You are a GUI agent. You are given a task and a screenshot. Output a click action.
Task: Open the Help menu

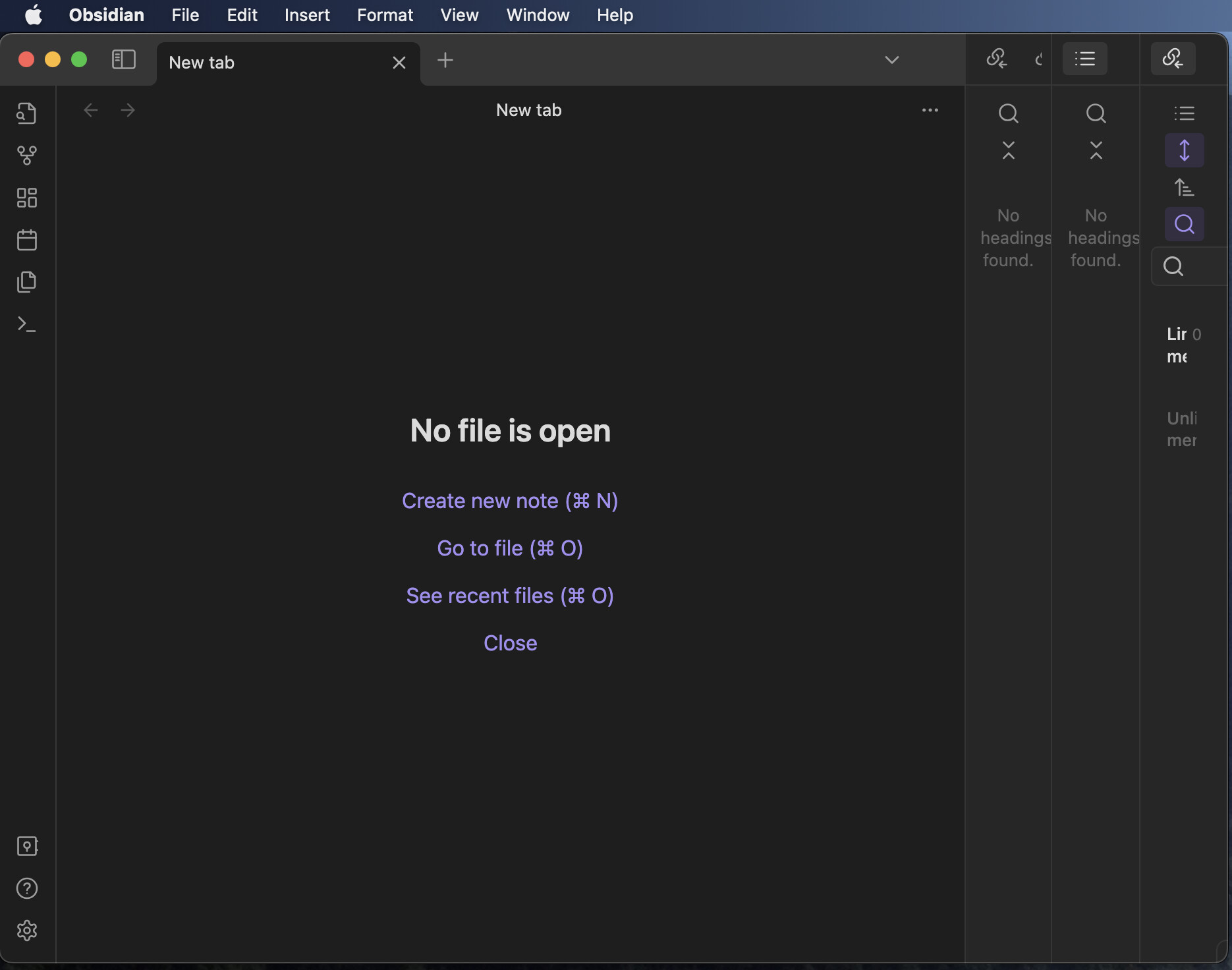tap(615, 14)
